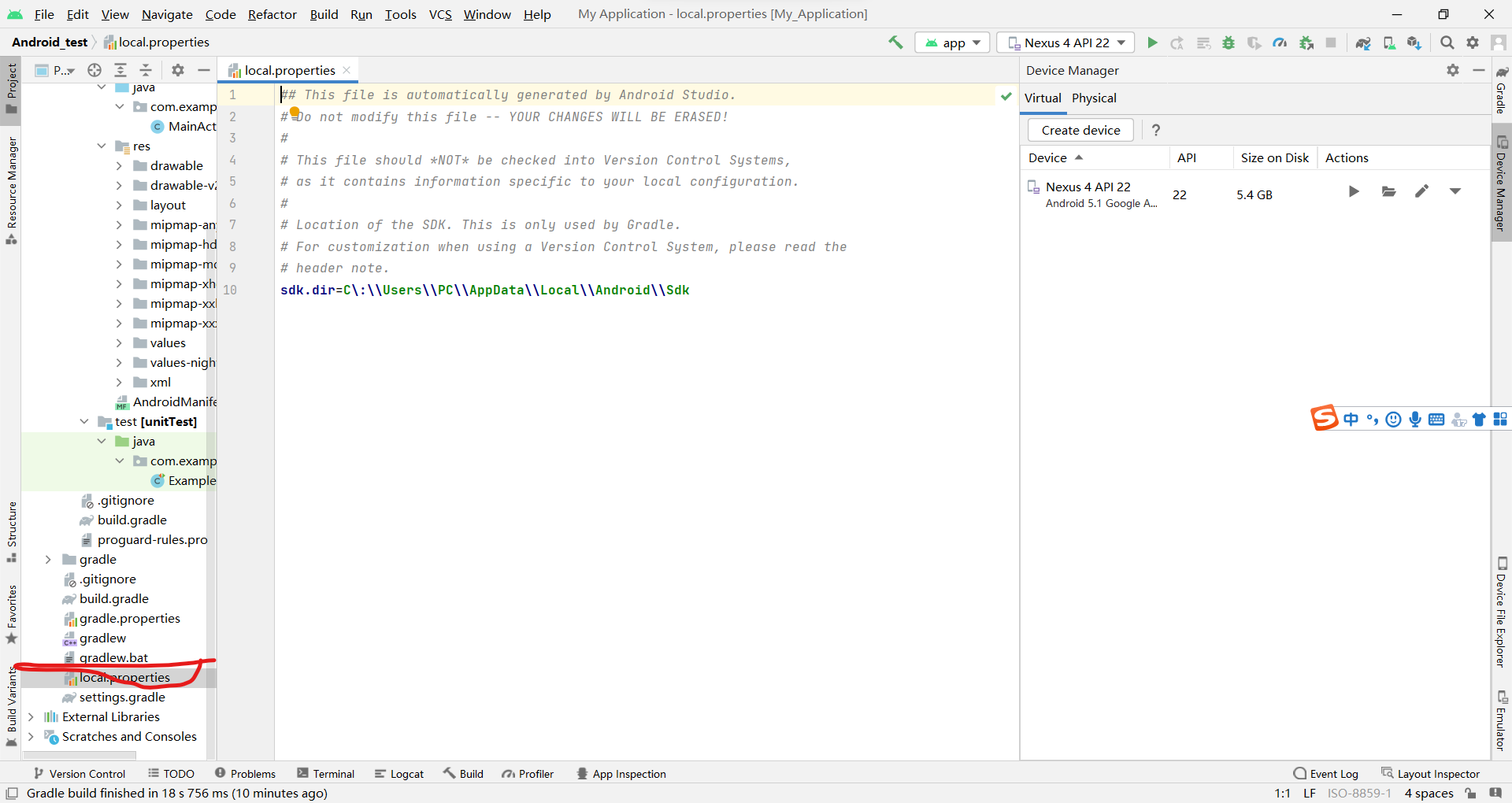Start debugging with the Debug icon
Image resolution: width=1512 pixels, height=803 pixels.
pyautogui.click(x=1228, y=43)
